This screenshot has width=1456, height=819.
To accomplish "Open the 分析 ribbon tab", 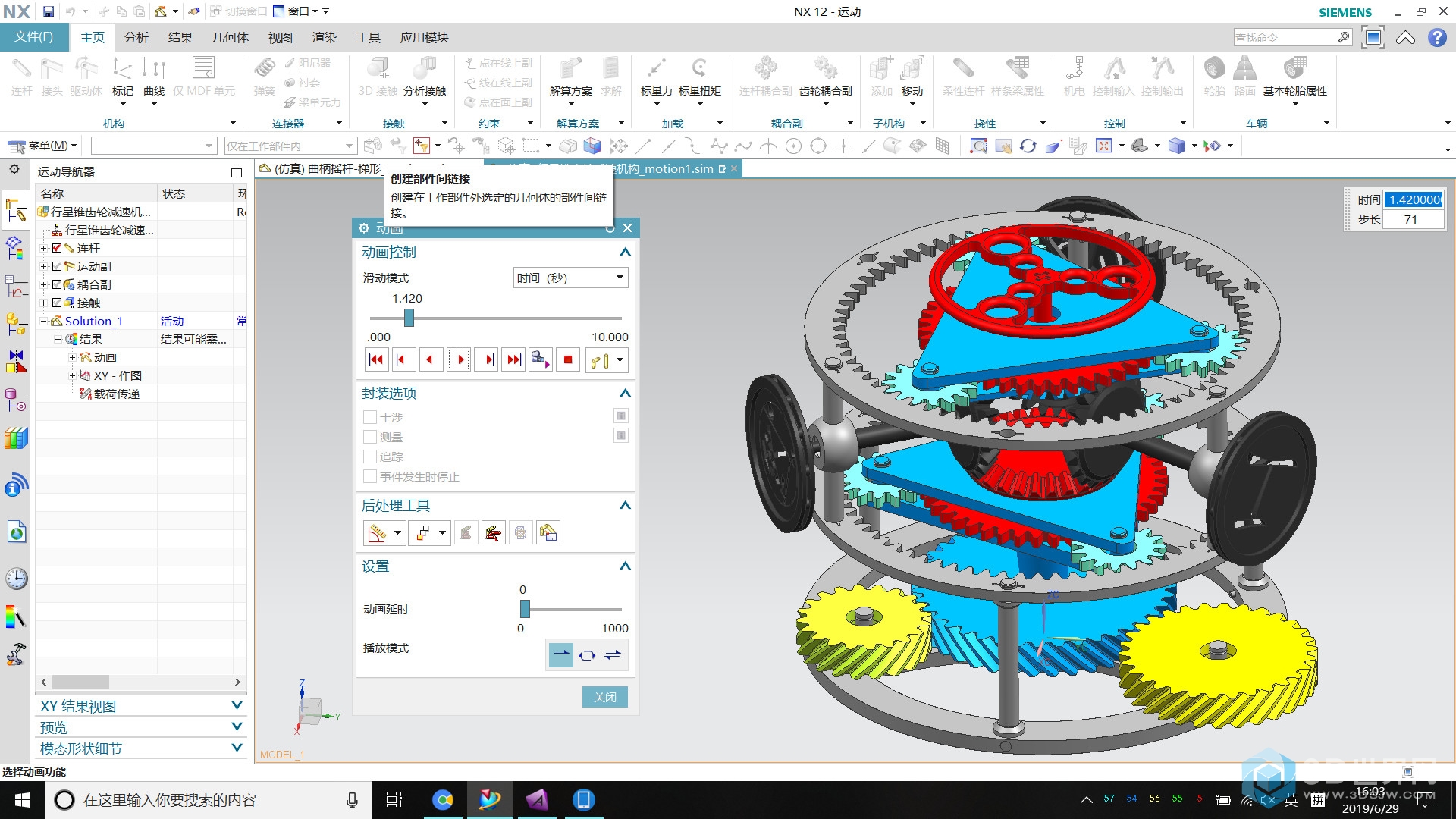I will [136, 37].
